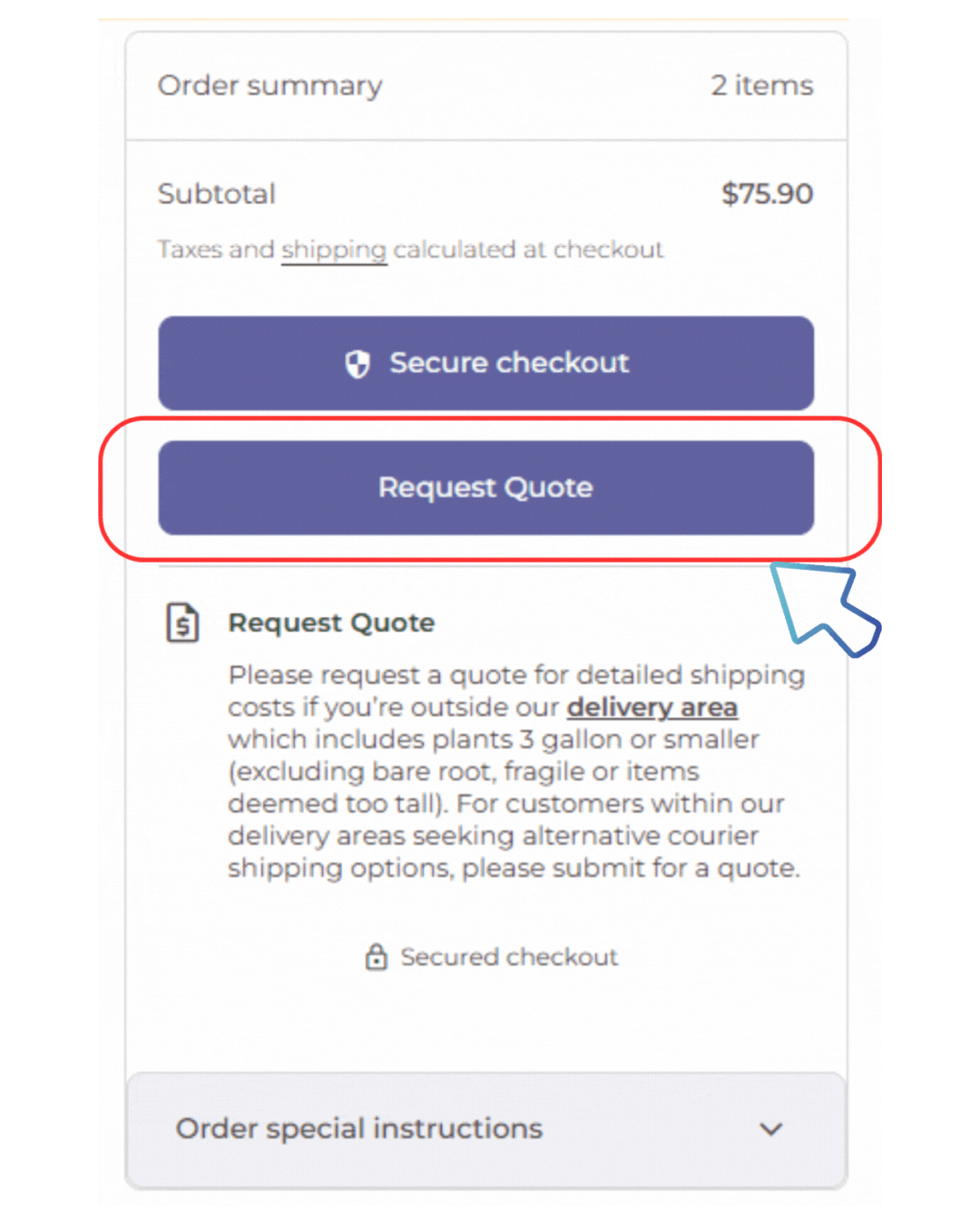Click the Secured checkout text
This screenshot has height=1225, width=980.
click(509, 956)
